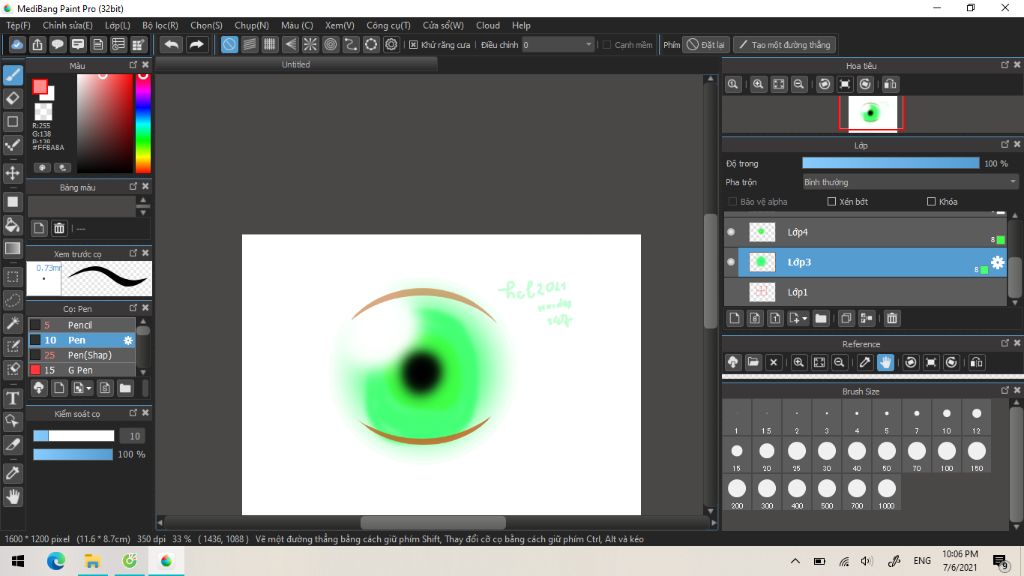Enable the radial snap guide

point(310,44)
